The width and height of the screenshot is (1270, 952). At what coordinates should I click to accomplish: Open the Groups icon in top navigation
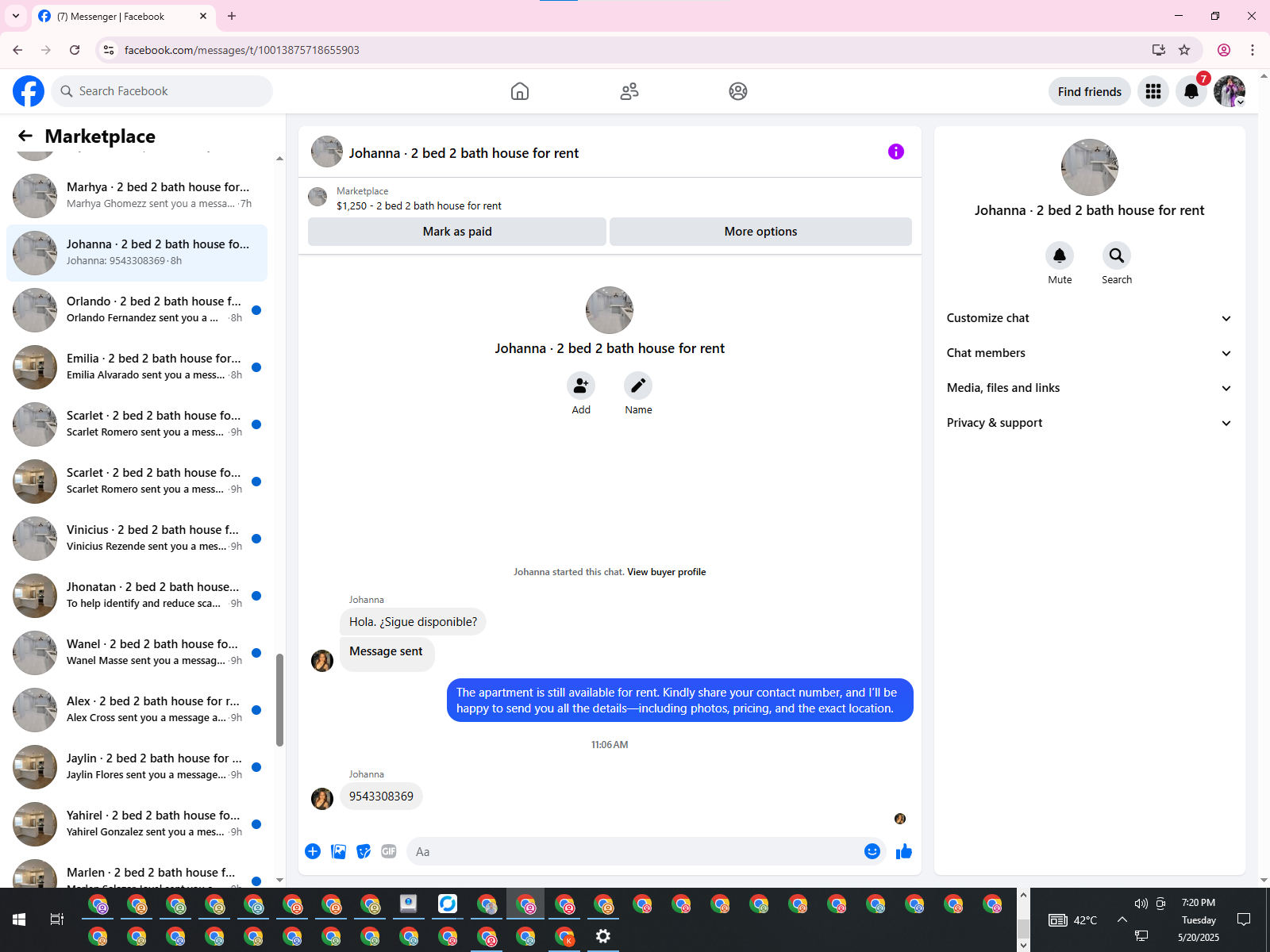point(738,91)
